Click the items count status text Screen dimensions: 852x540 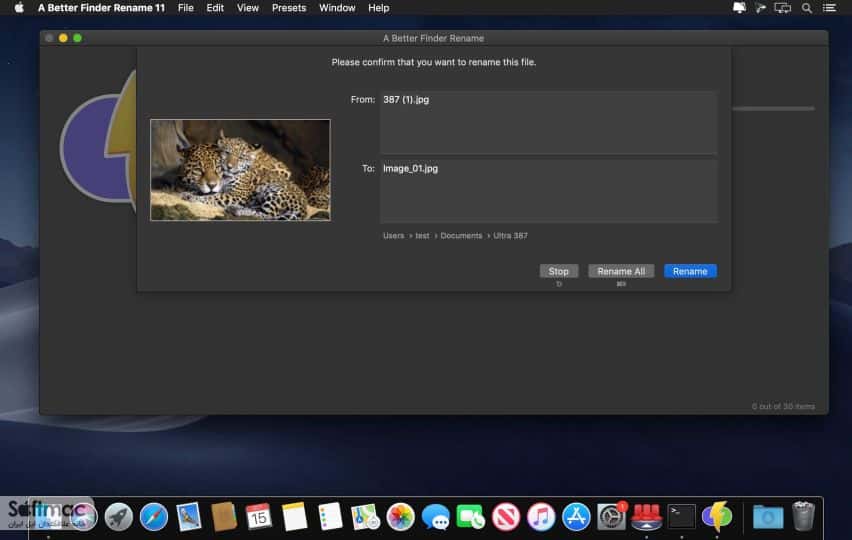783,406
